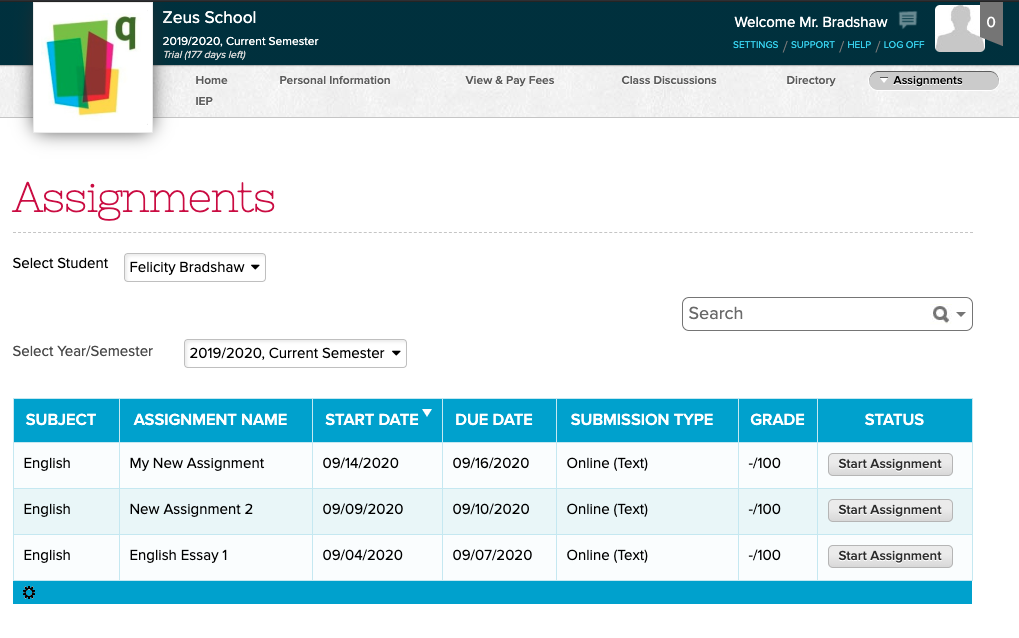Open the IEP menu item
The height and width of the screenshot is (638, 1019).
click(x=204, y=101)
